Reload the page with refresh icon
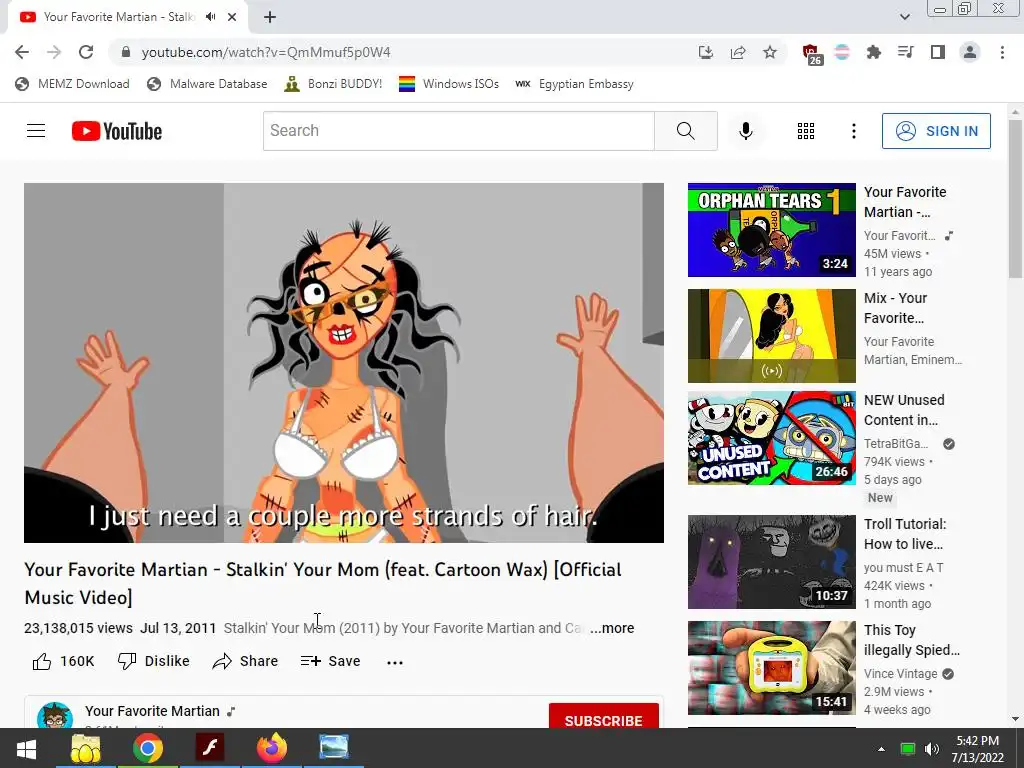This screenshot has width=1024, height=768. pos(86,52)
